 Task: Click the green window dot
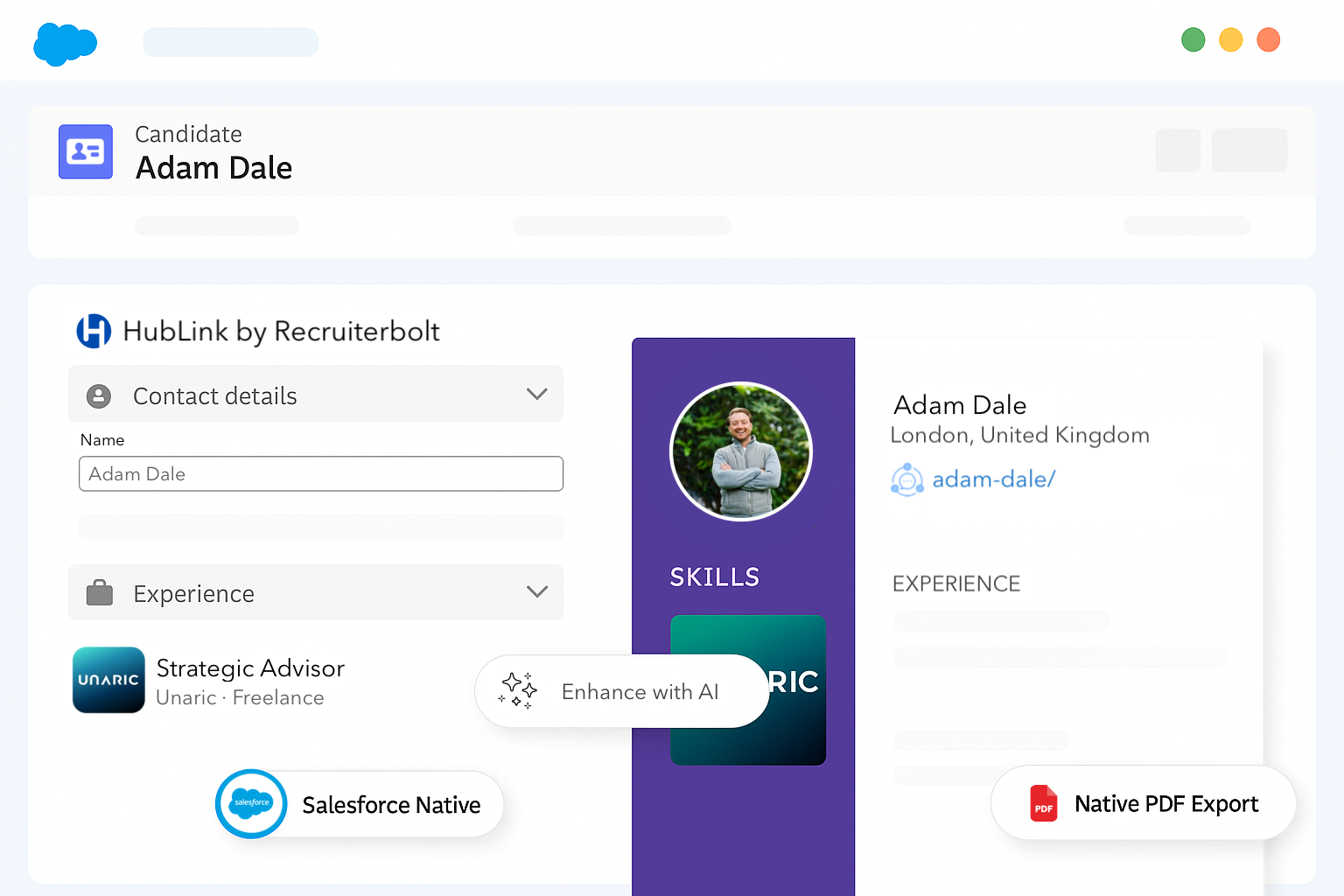pyautogui.click(x=1193, y=39)
